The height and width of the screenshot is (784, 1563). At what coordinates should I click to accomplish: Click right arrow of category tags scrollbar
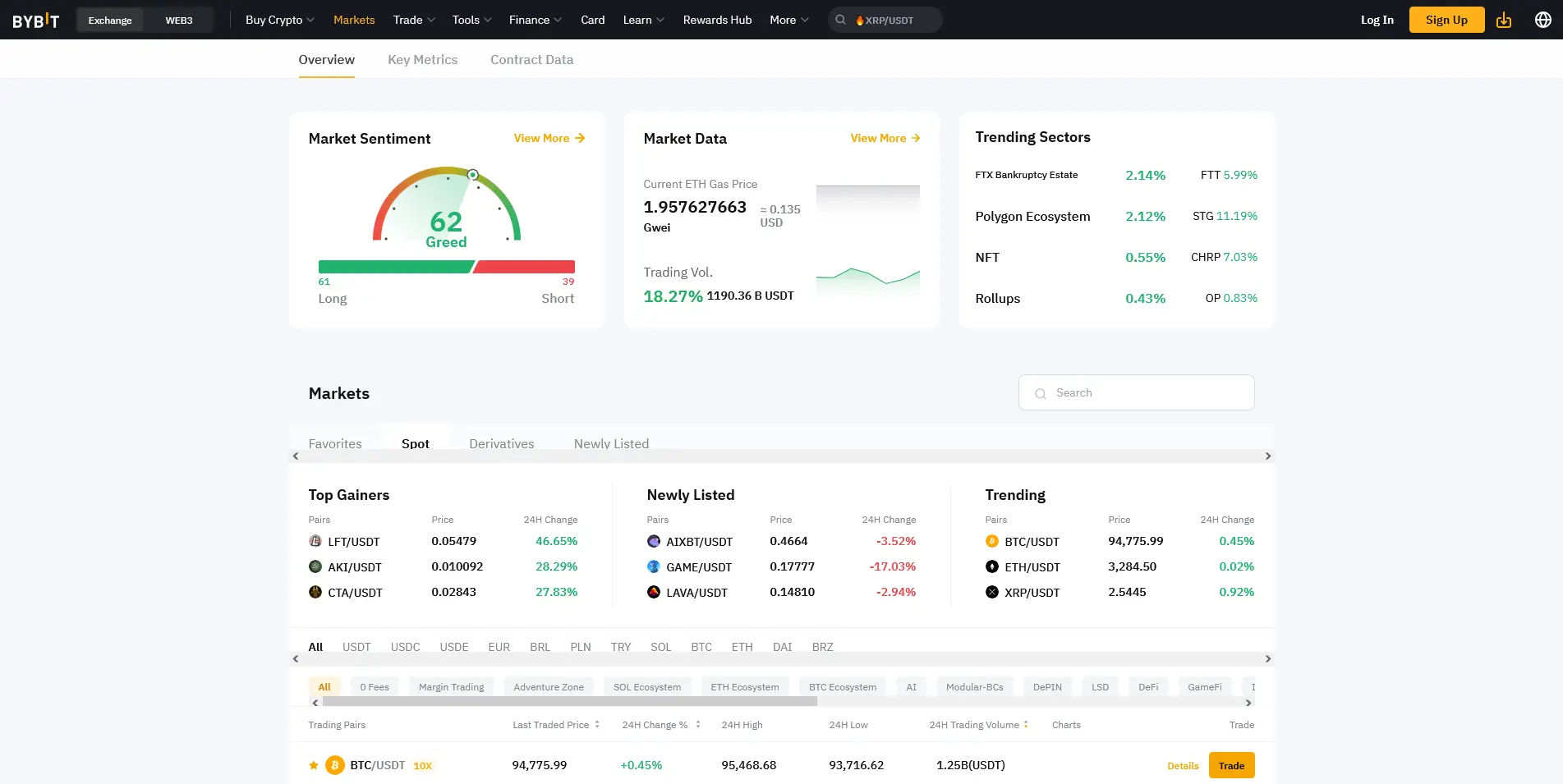tap(1248, 703)
